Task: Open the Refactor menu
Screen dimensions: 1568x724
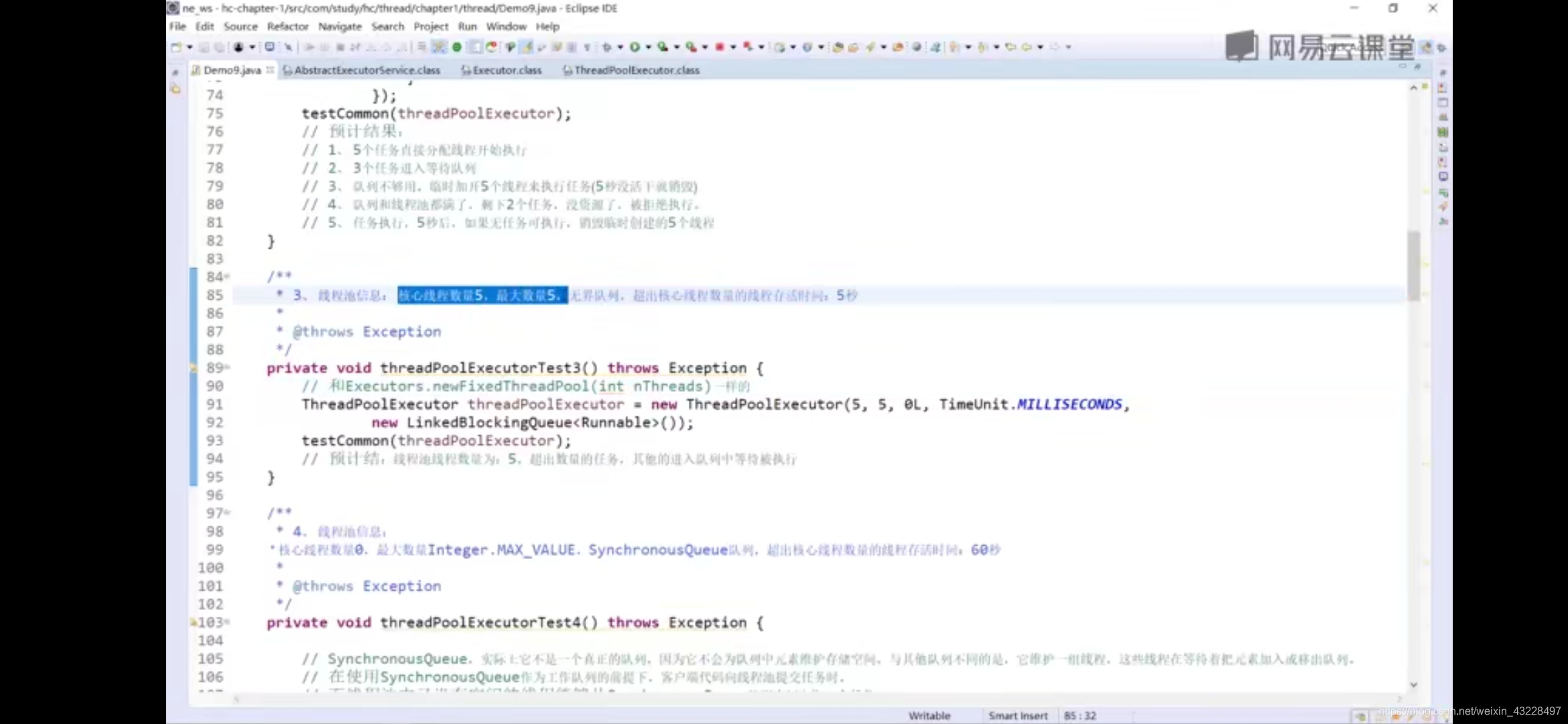Action: click(x=287, y=27)
